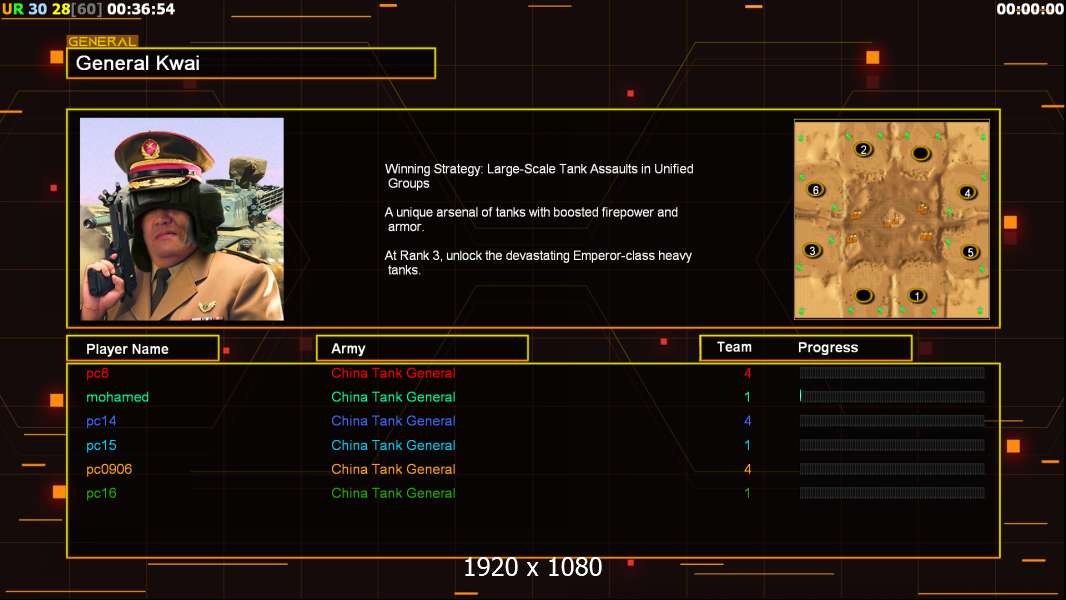Viewport: 1066px width, 600px height.
Task: Select player pc16 in the list
Action: [101, 493]
